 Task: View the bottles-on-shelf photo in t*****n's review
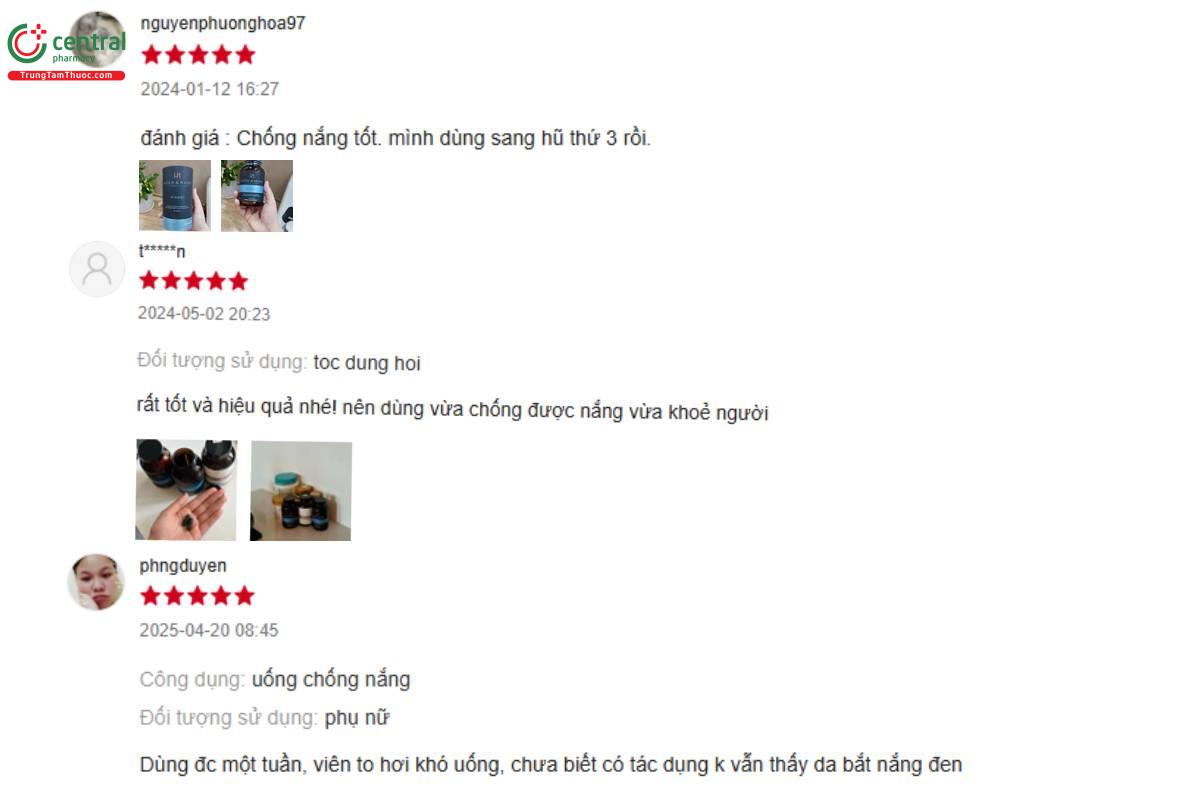[x=301, y=491]
